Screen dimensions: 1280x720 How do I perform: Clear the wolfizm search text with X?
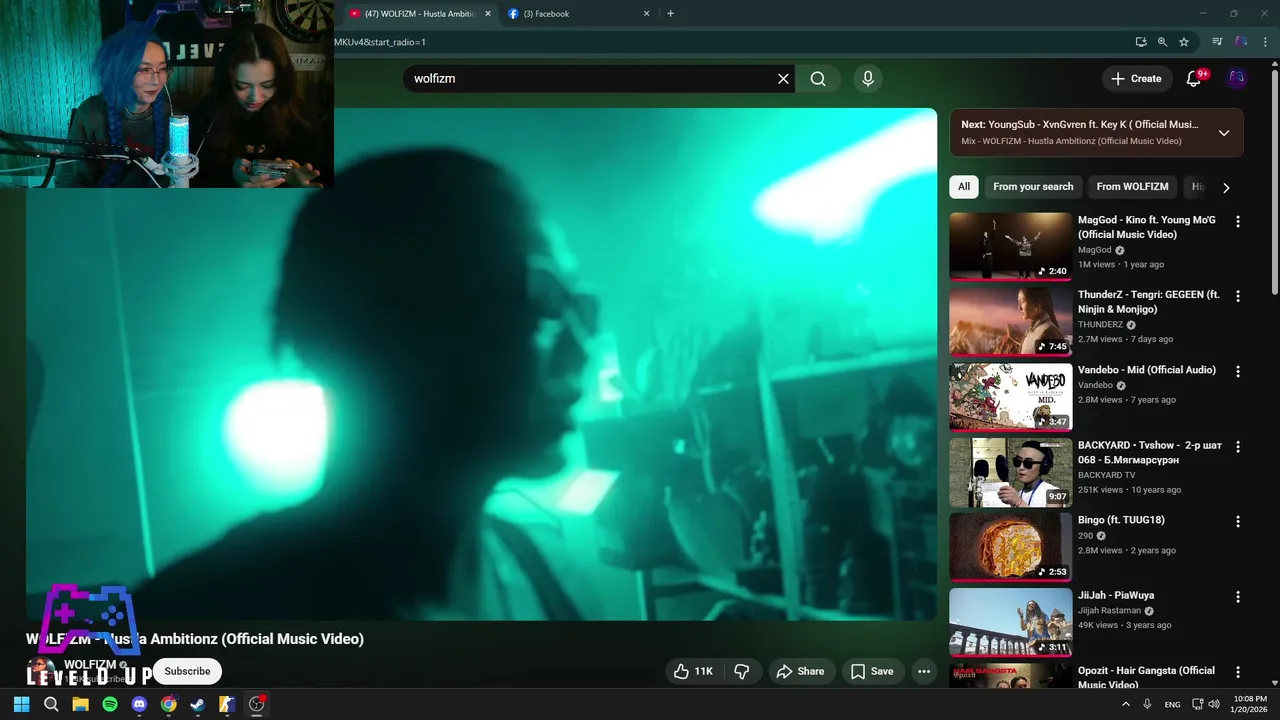click(x=783, y=79)
